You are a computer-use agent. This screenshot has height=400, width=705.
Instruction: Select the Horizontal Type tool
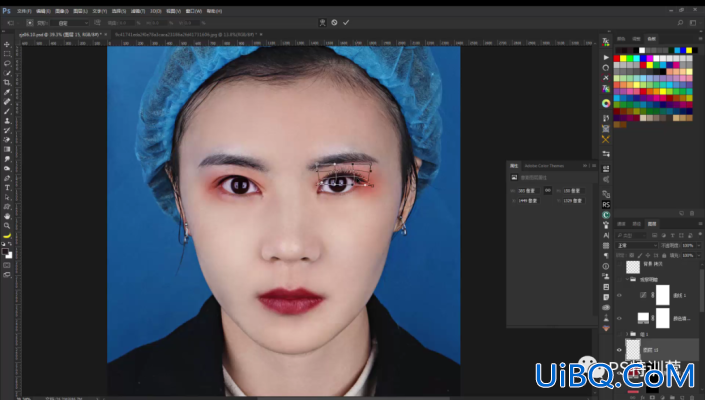point(7,187)
